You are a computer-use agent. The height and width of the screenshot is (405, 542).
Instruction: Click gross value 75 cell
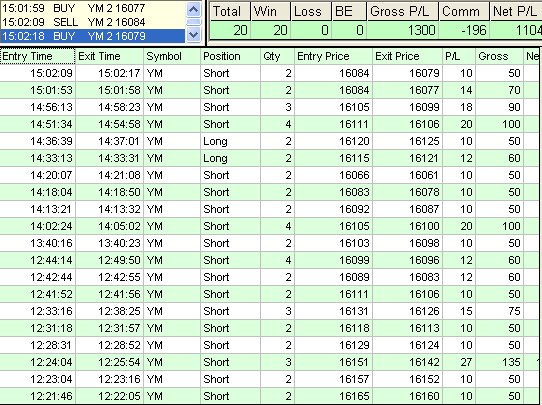[499, 311]
